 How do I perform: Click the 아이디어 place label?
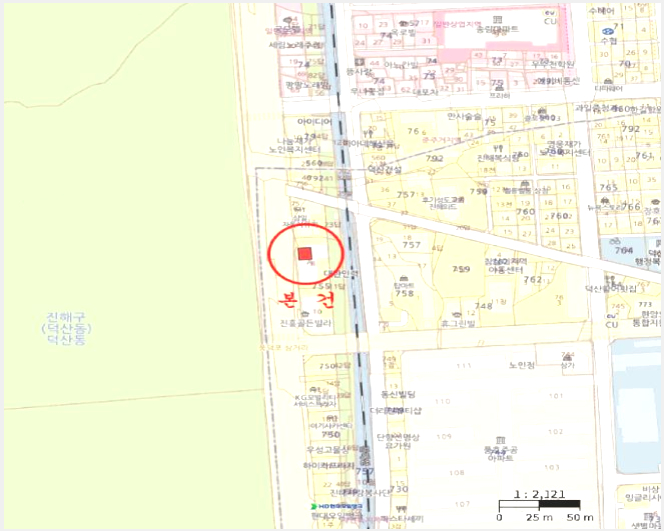point(314,122)
